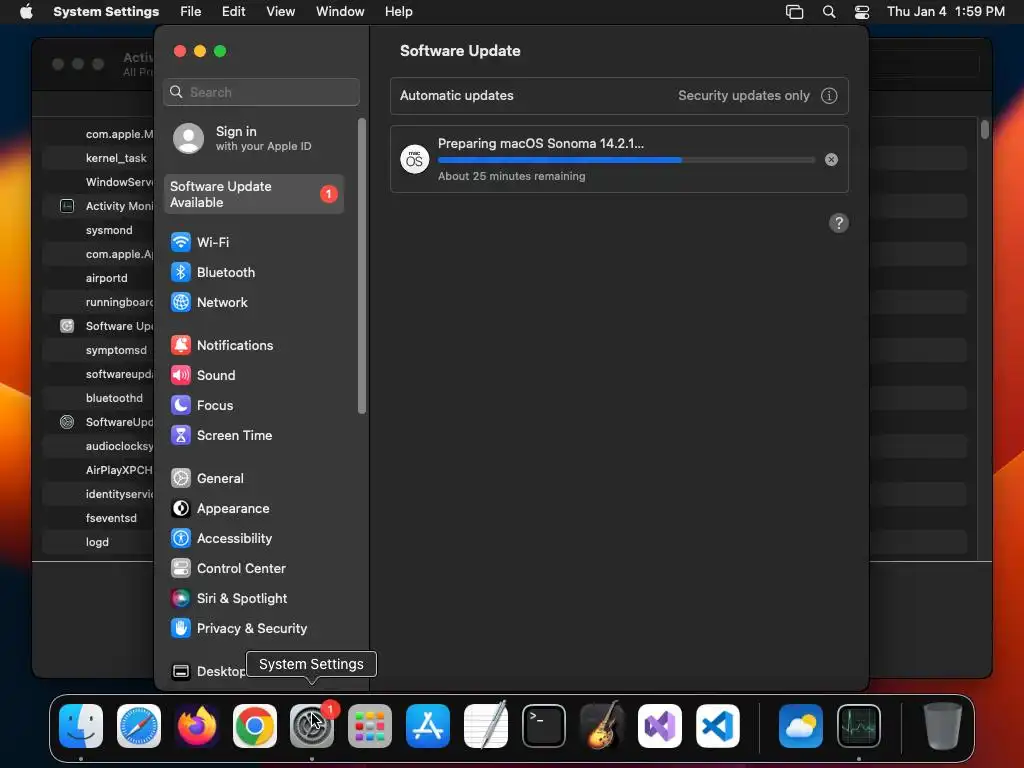Launch Firefox from the Dock
Screen dimensions: 1024x768
tap(197, 726)
